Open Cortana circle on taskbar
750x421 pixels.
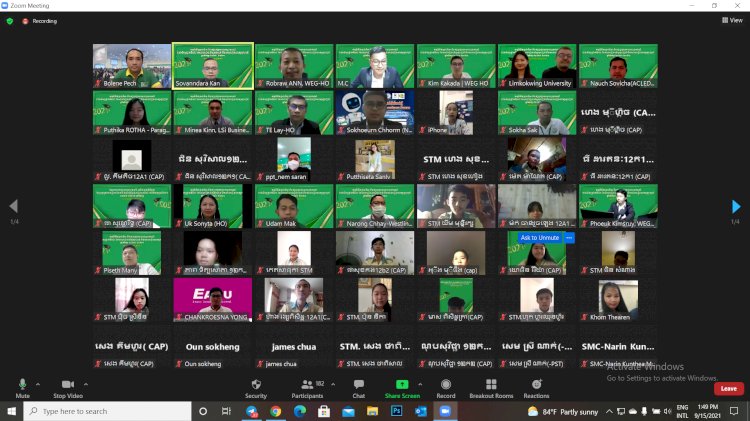pos(203,411)
